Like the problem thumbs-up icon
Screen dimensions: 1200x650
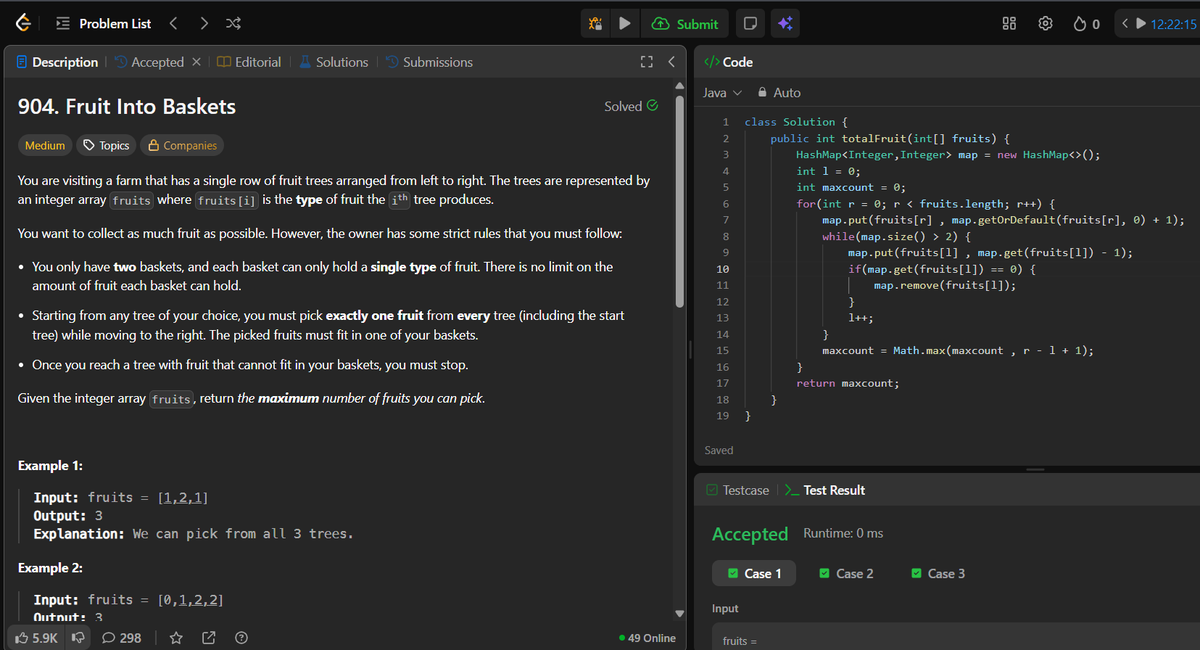[35, 637]
